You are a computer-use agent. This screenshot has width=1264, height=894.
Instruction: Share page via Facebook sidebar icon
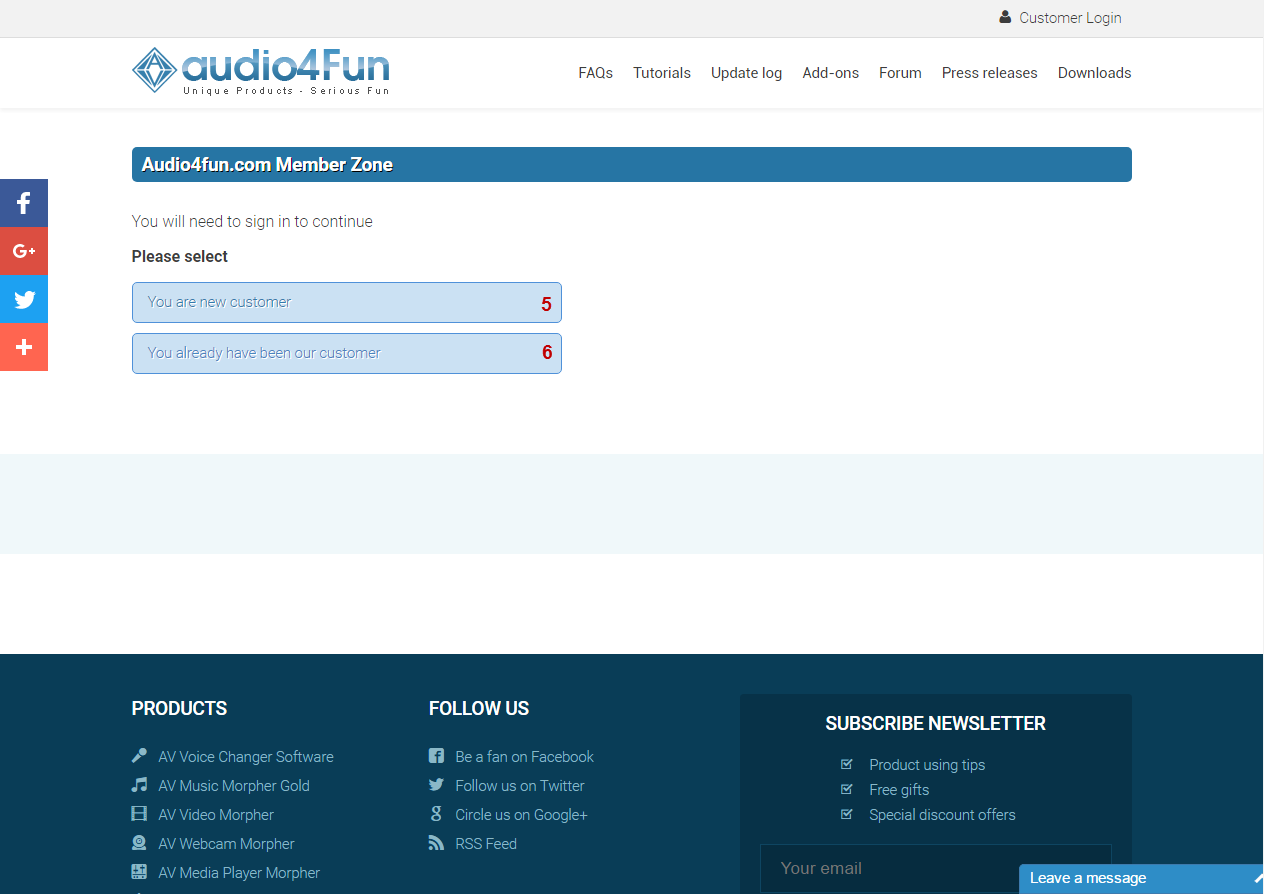click(24, 203)
